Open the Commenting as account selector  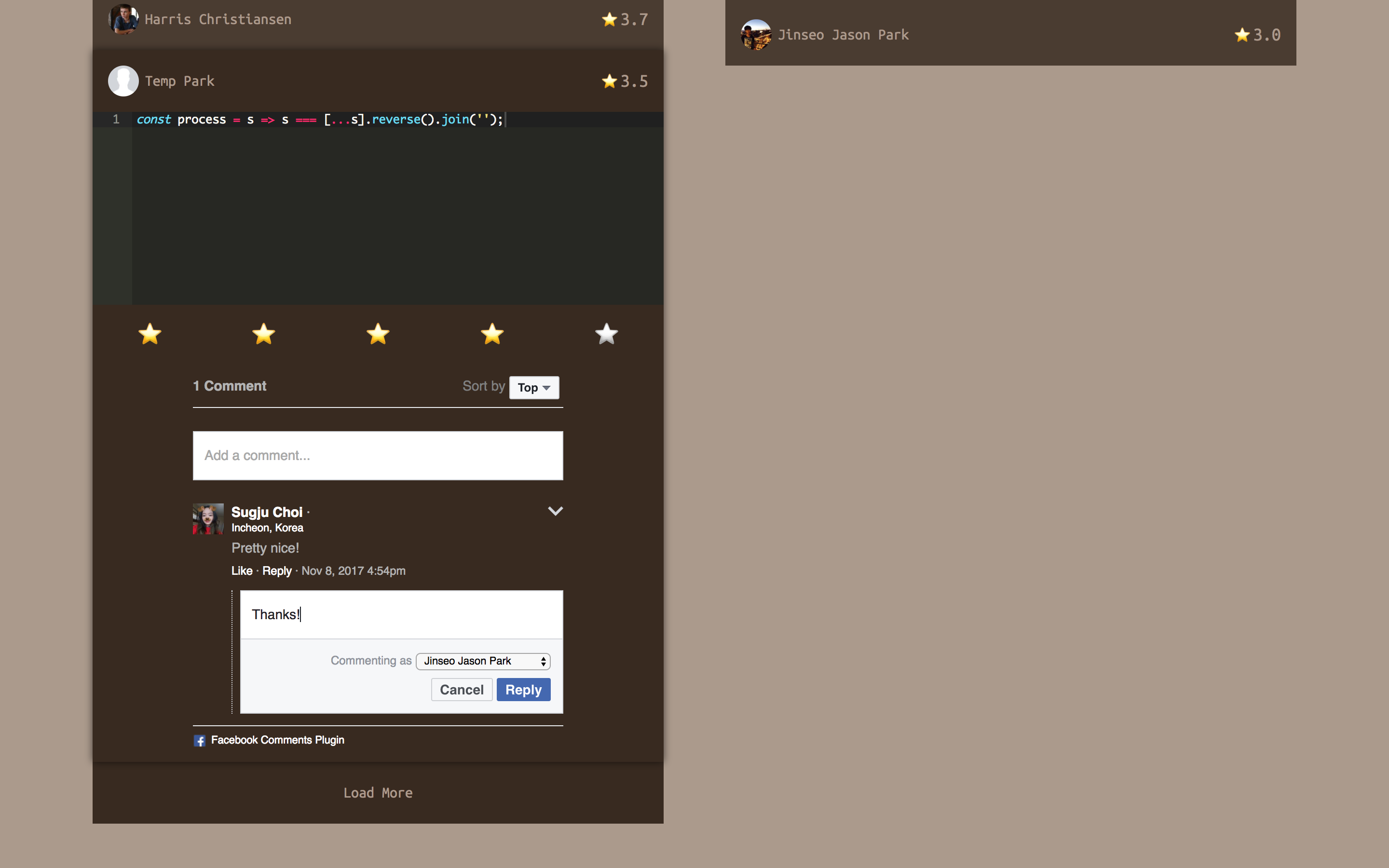pos(483,661)
